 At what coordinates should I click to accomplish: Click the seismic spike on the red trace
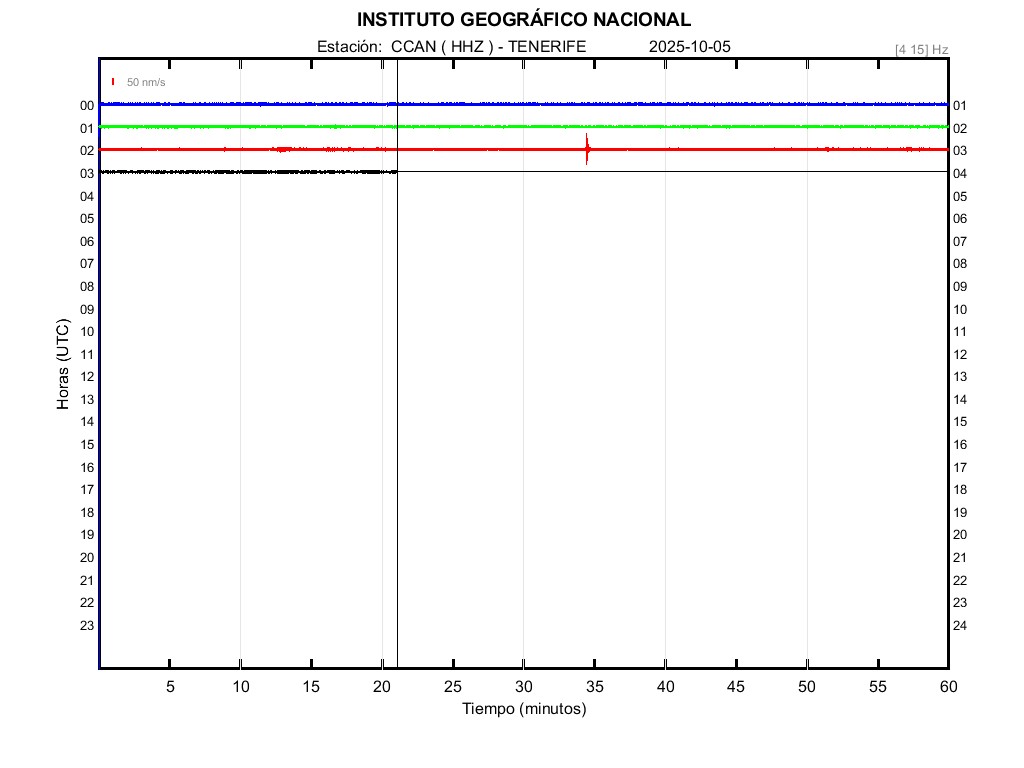pyautogui.click(x=587, y=149)
